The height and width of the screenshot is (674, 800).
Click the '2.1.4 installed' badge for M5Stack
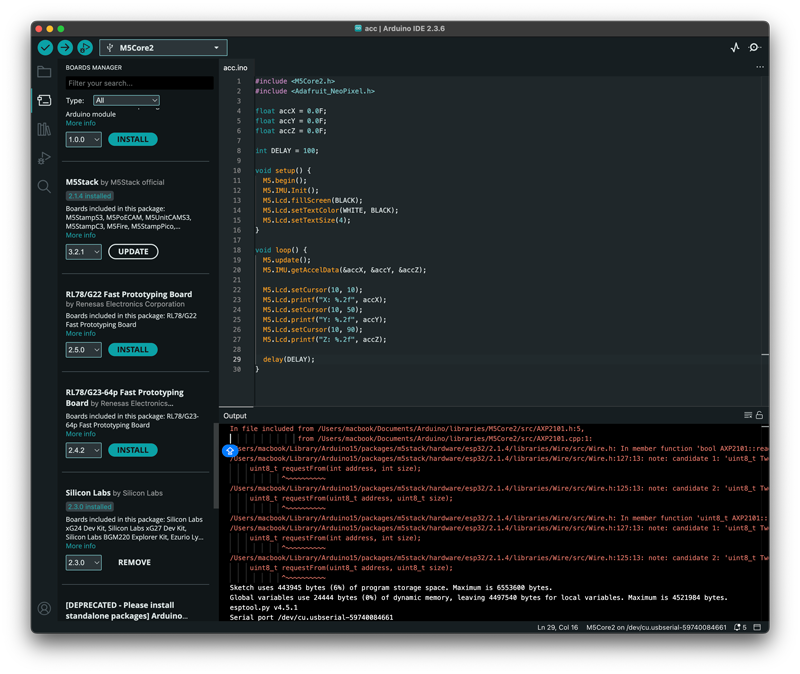point(89,196)
